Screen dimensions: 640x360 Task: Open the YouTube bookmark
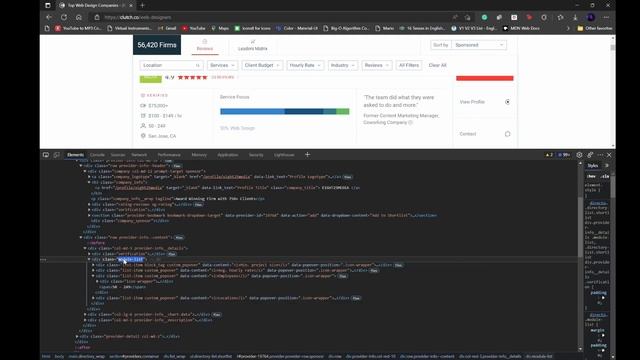click(194, 28)
